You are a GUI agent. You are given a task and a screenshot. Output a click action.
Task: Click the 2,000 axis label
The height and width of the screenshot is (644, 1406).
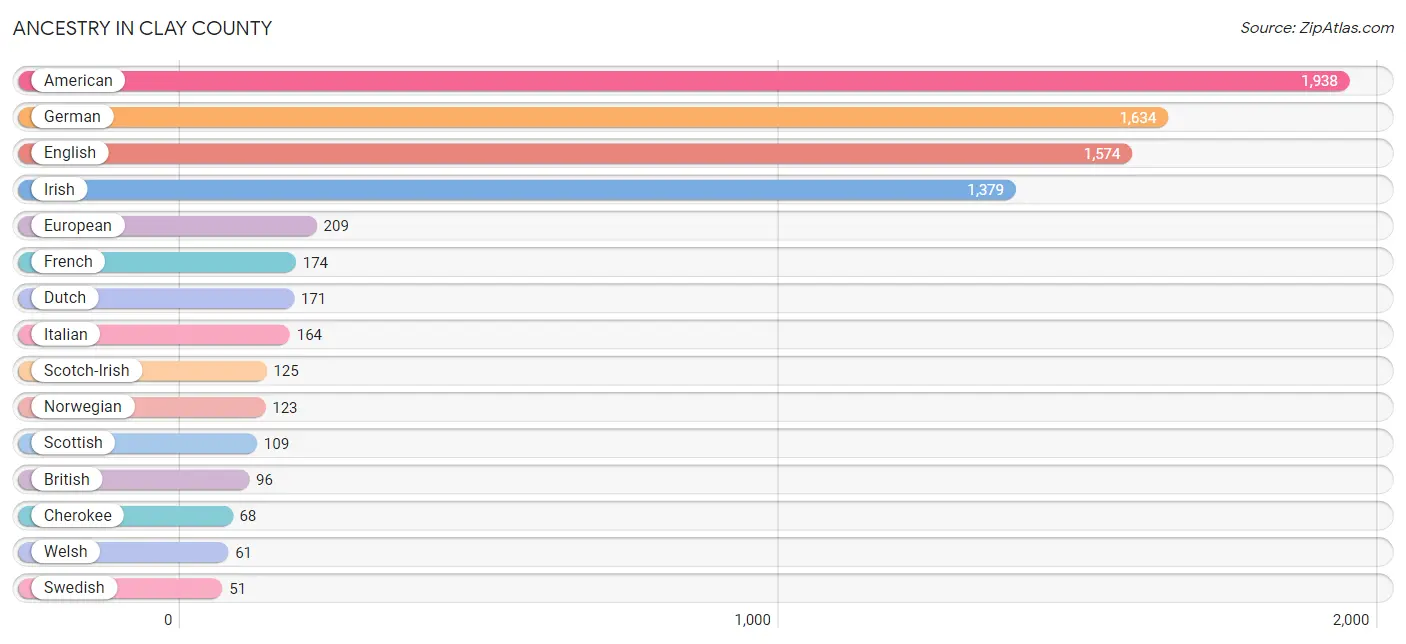(1350, 620)
